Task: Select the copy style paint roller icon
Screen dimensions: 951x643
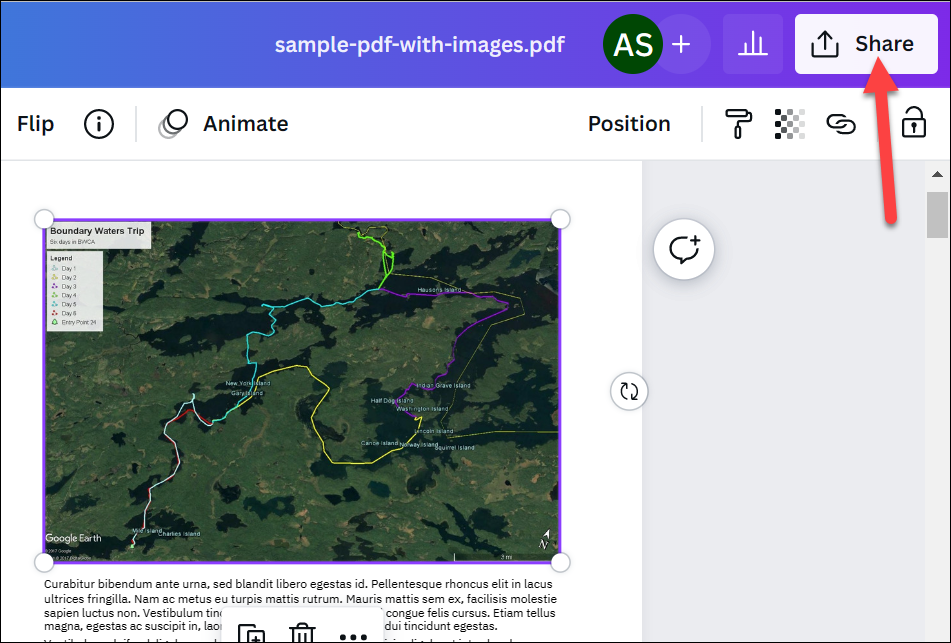Action: pyautogui.click(x=738, y=123)
